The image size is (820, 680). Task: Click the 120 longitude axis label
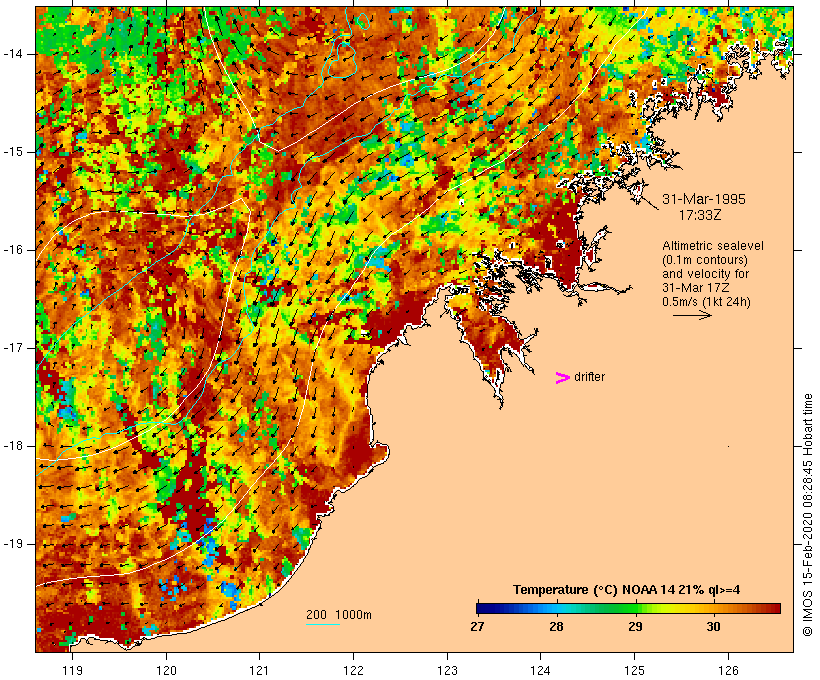click(166, 670)
